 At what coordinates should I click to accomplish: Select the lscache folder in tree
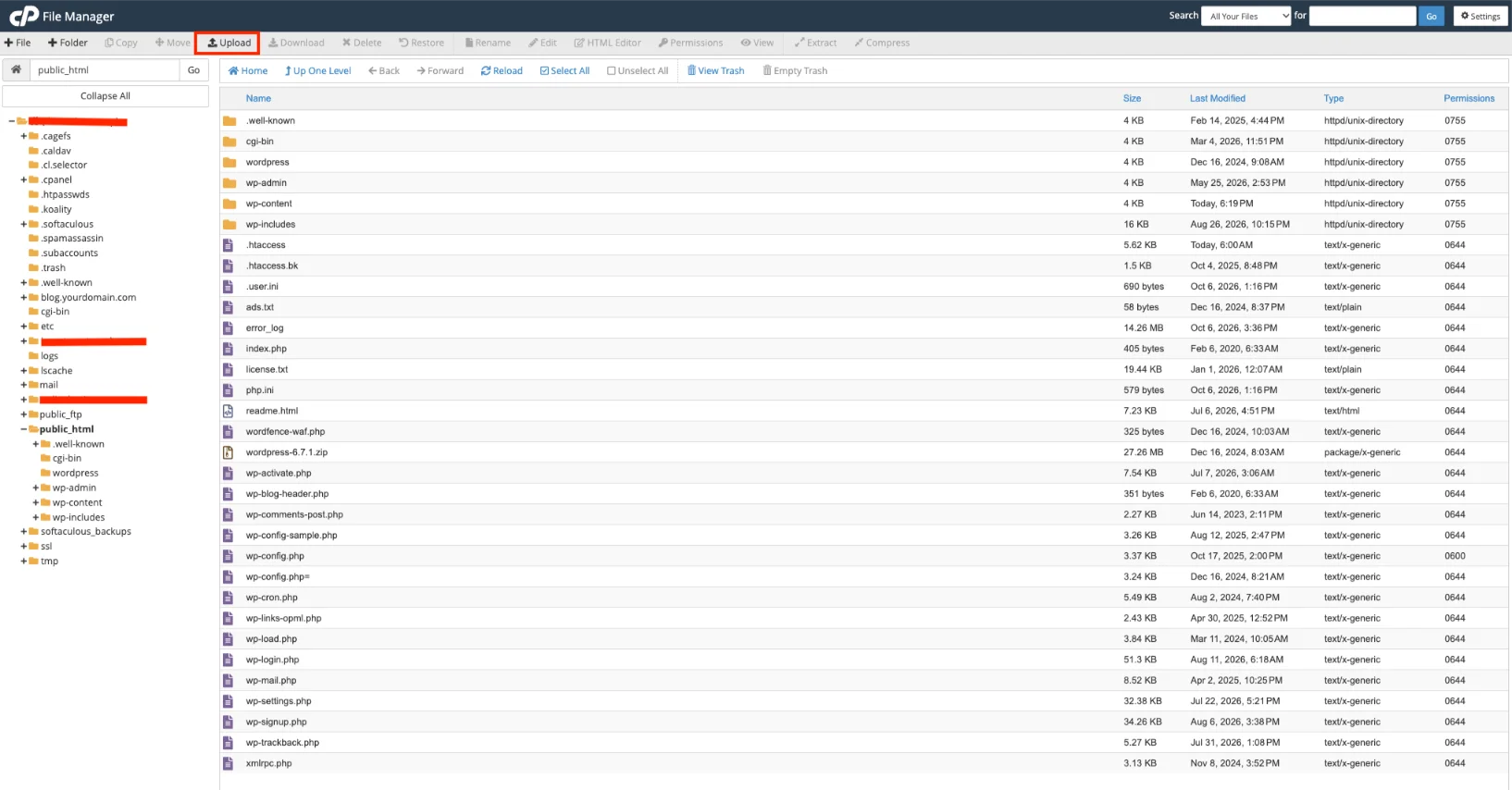[56, 370]
